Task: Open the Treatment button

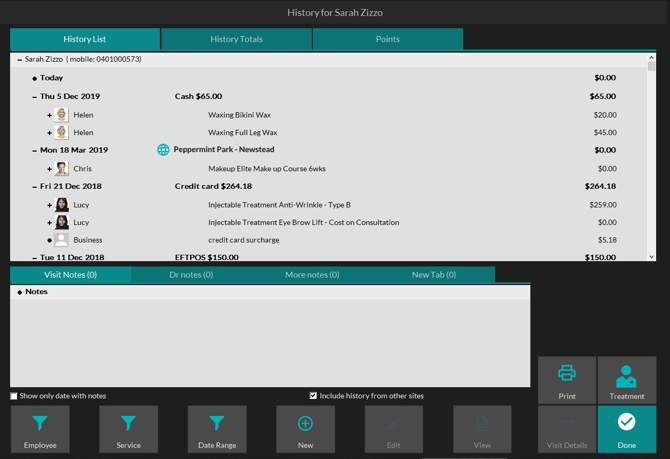Action: 627,380
